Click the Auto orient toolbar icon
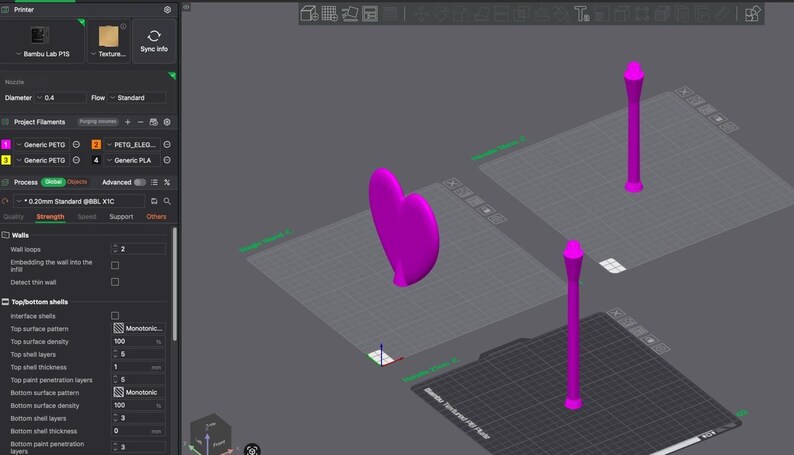 [x=350, y=14]
